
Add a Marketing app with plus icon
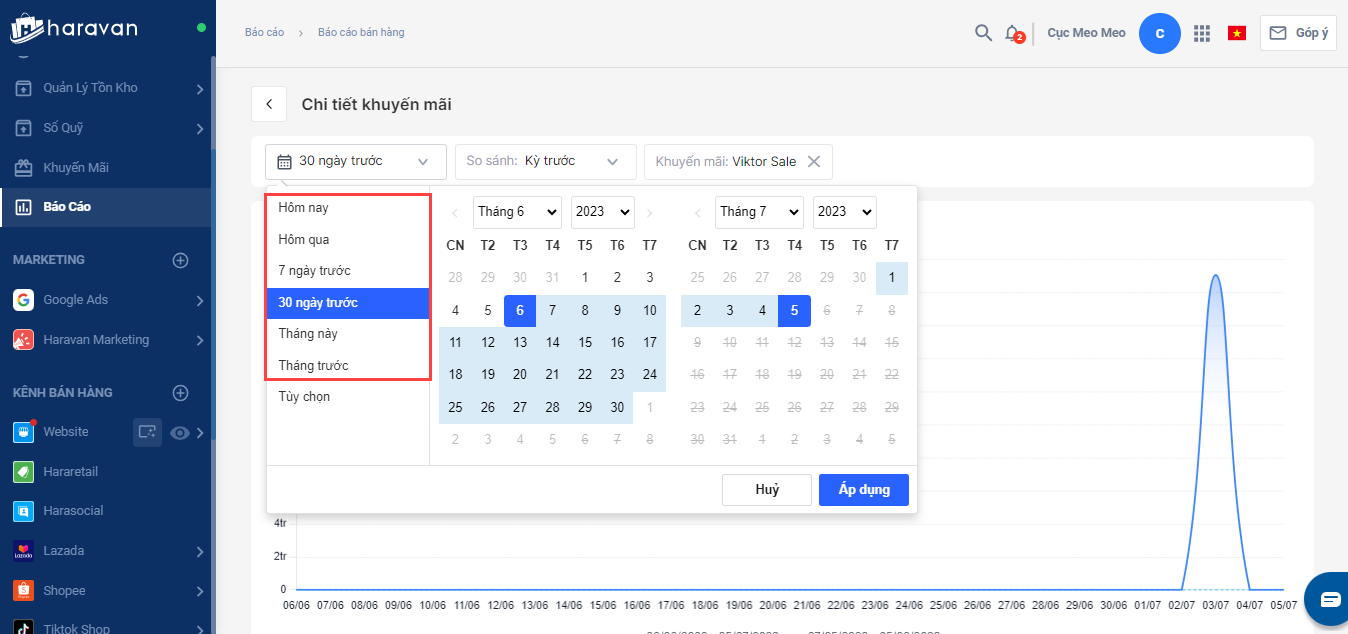[x=181, y=260]
